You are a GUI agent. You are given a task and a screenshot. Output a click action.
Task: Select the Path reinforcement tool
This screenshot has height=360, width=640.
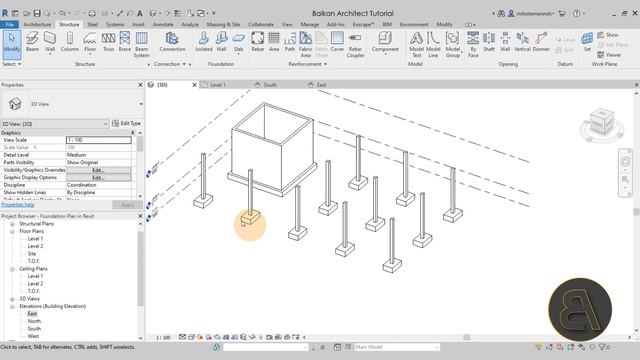pyautogui.click(x=290, y=42)
